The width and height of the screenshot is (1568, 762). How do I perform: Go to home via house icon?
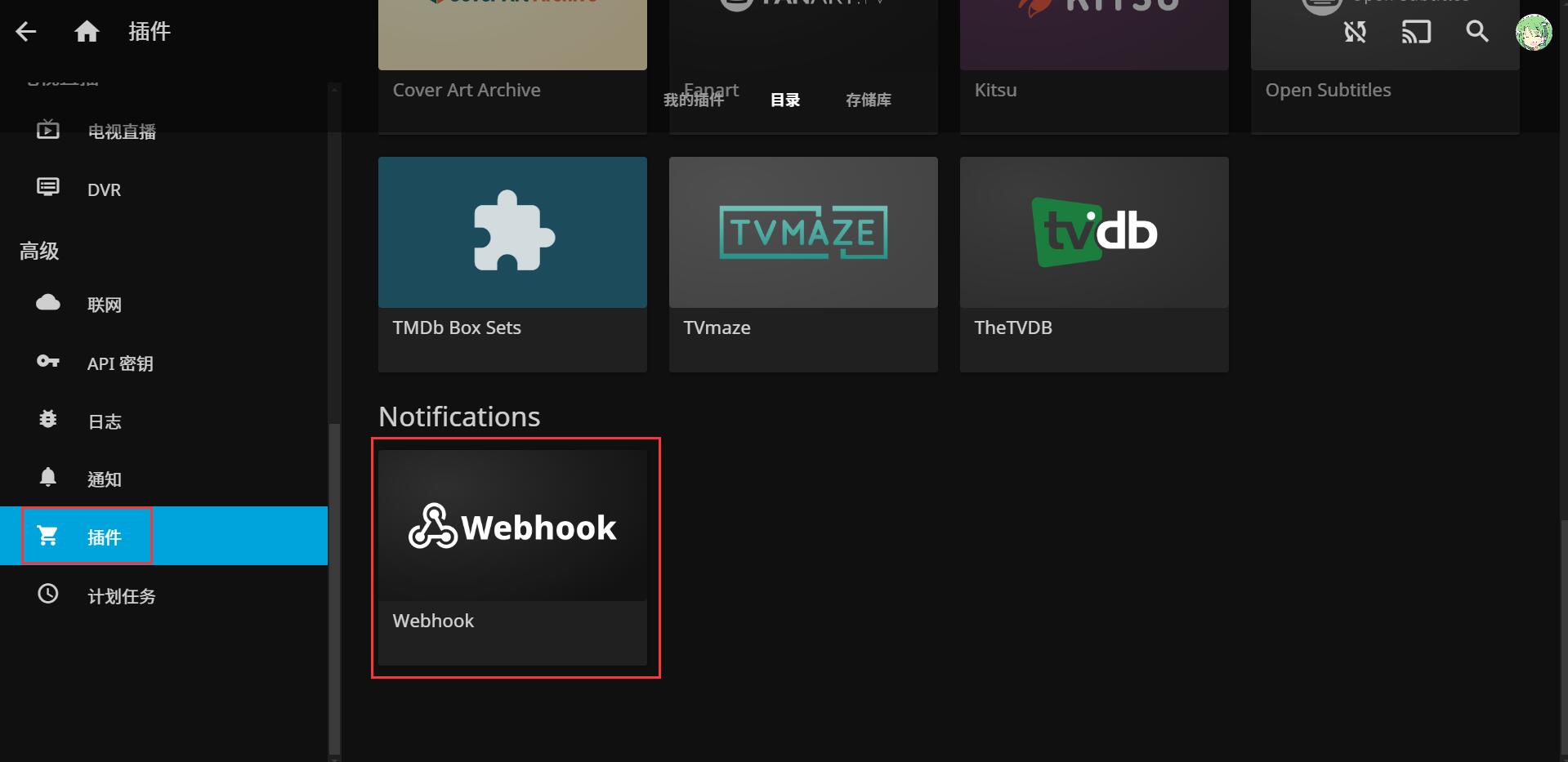[x=87, y=32]
